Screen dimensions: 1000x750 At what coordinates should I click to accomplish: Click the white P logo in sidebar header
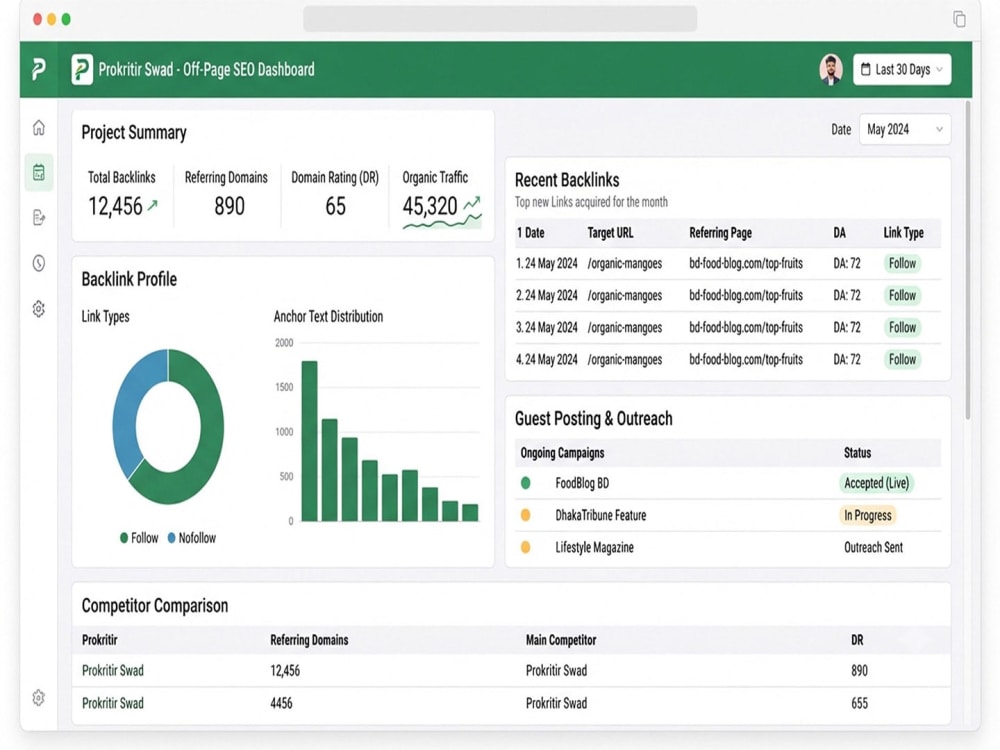(38, 69)
